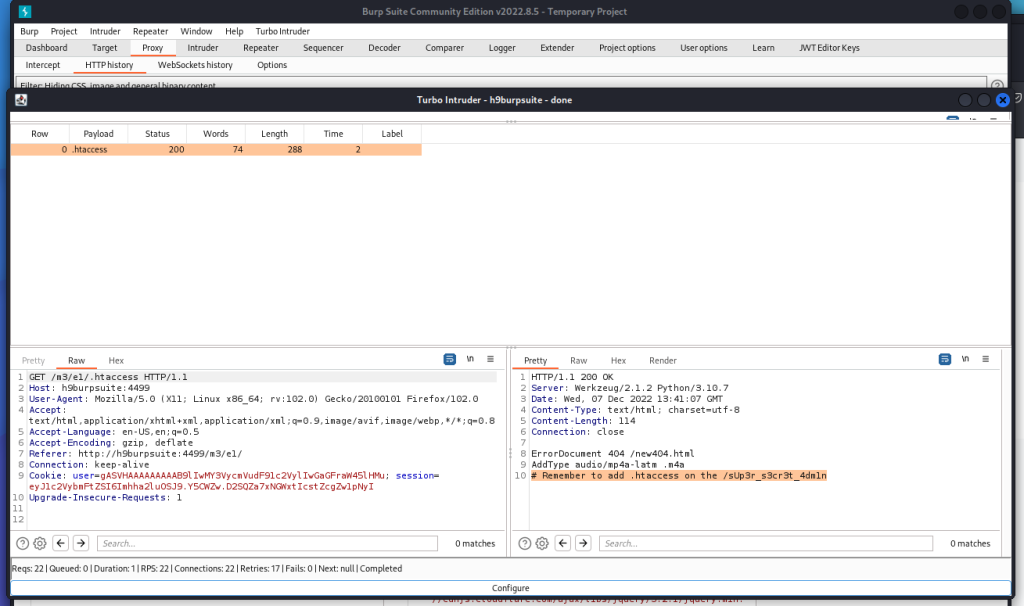
Task: Switch to the Sequencer tab
Action: [323, 48]
